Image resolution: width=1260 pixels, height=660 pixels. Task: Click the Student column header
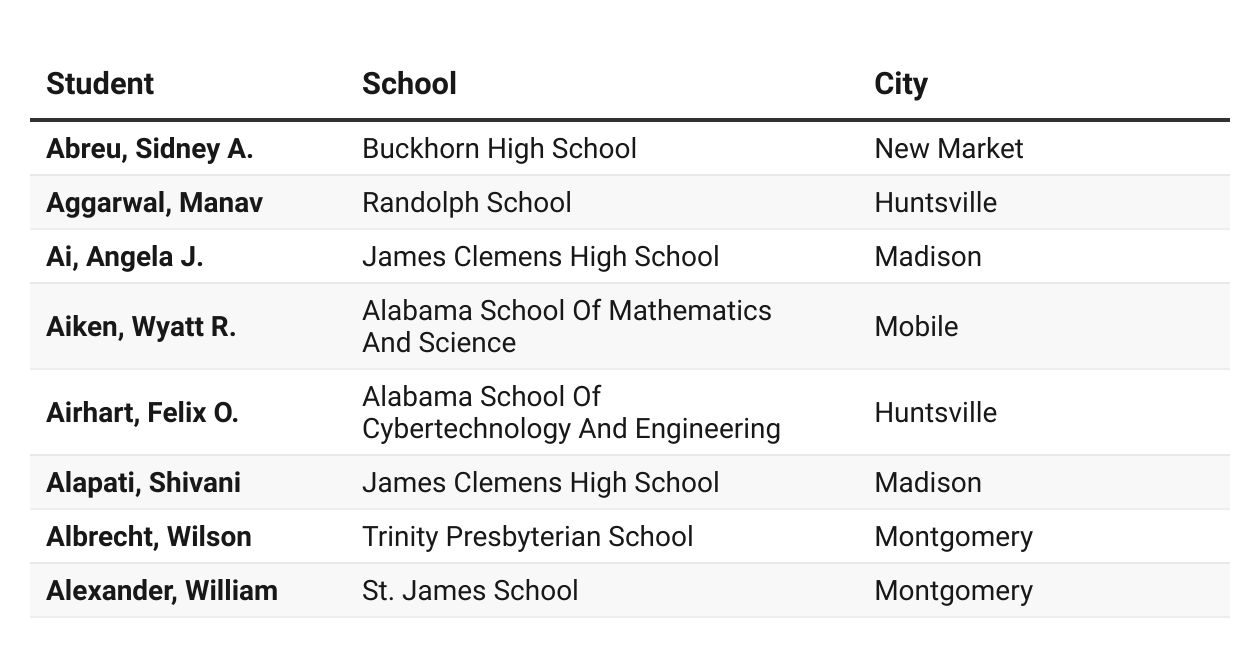pyautogui.click(x=100, y=83)
